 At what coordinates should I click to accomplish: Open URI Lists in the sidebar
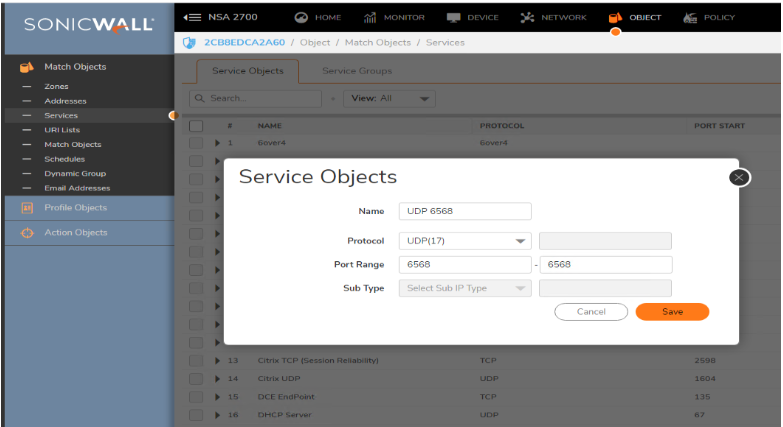62,130
